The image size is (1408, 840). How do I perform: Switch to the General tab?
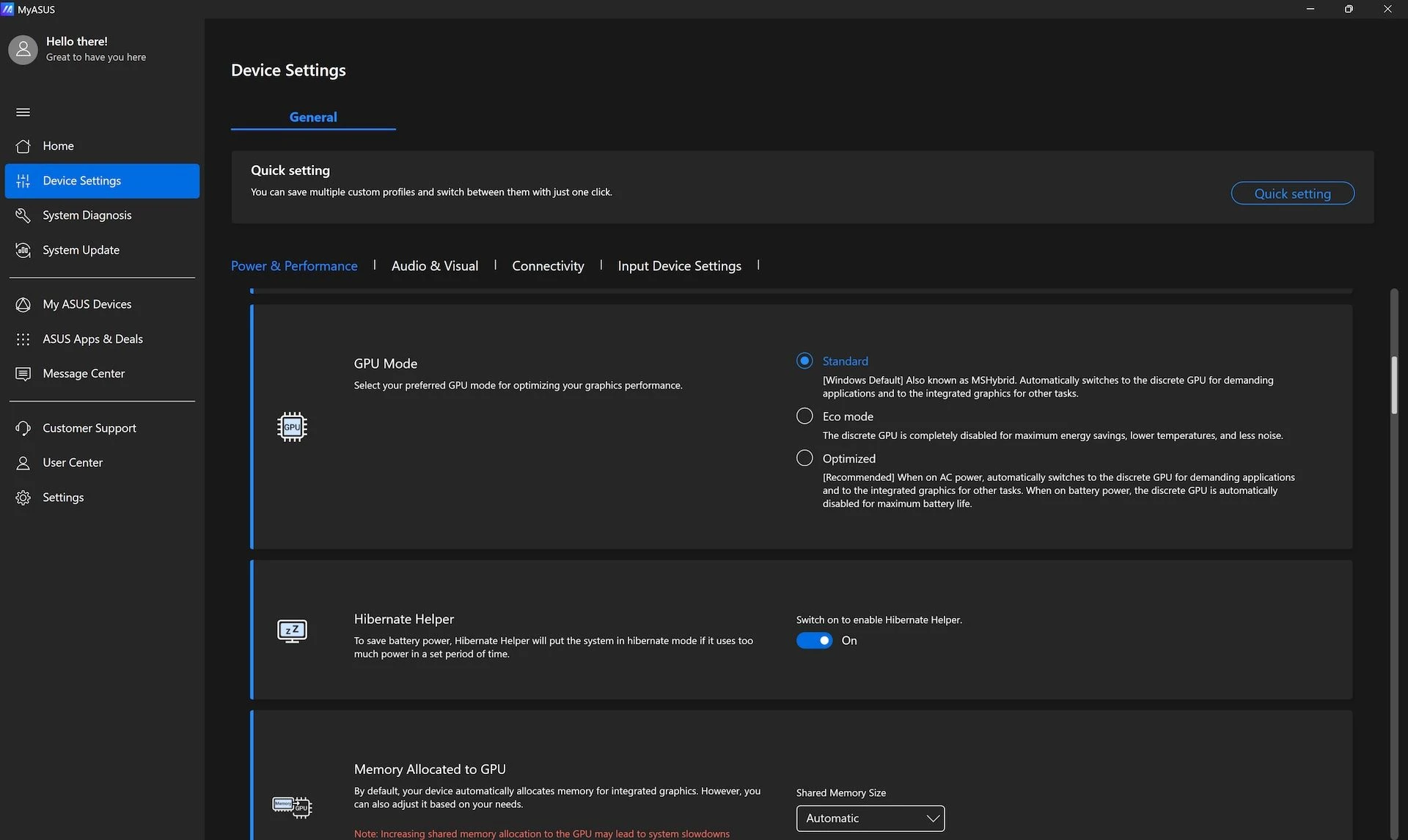click(x=313, y=117)
